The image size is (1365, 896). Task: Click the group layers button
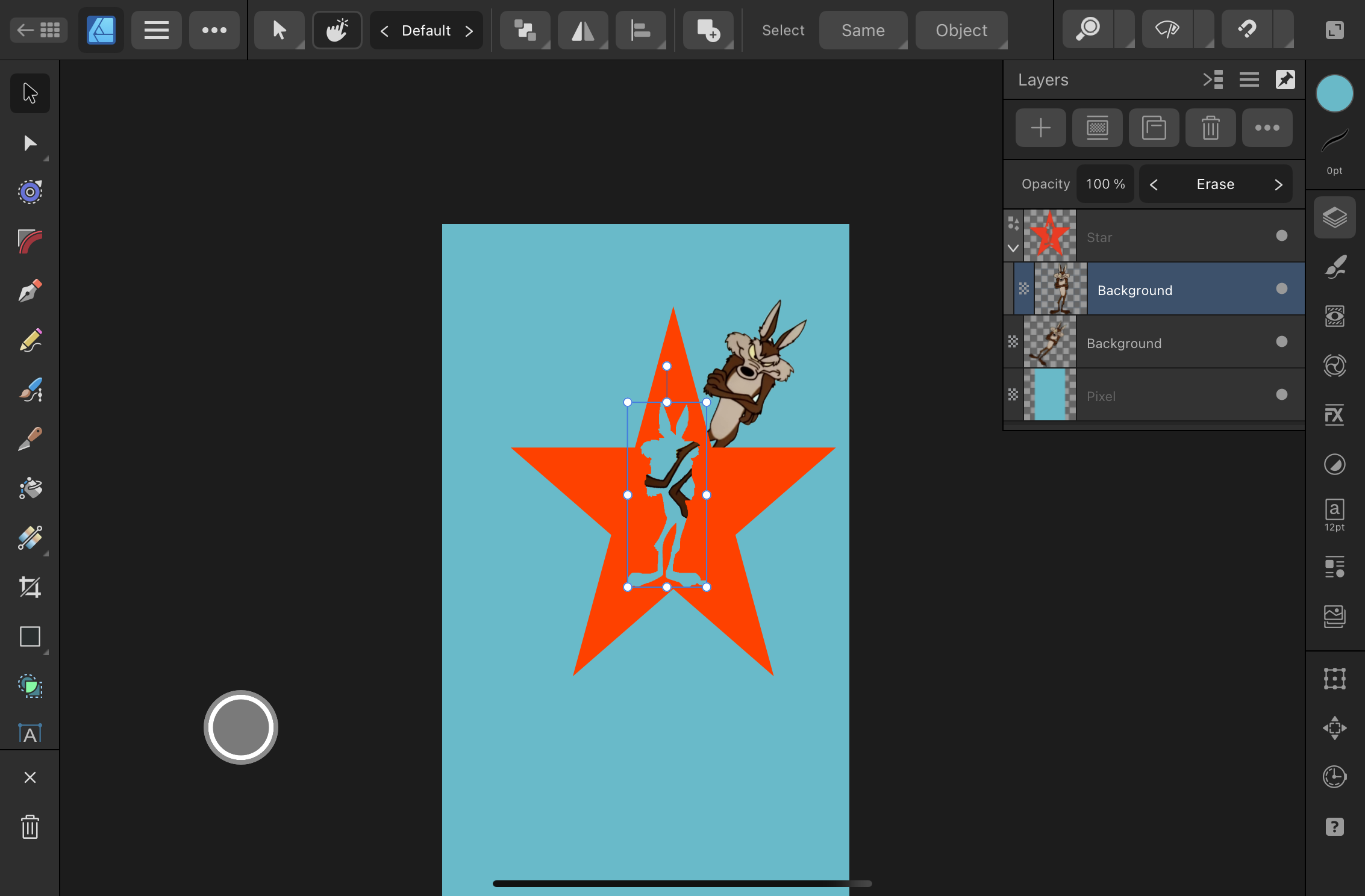[x=1154, y=128]
